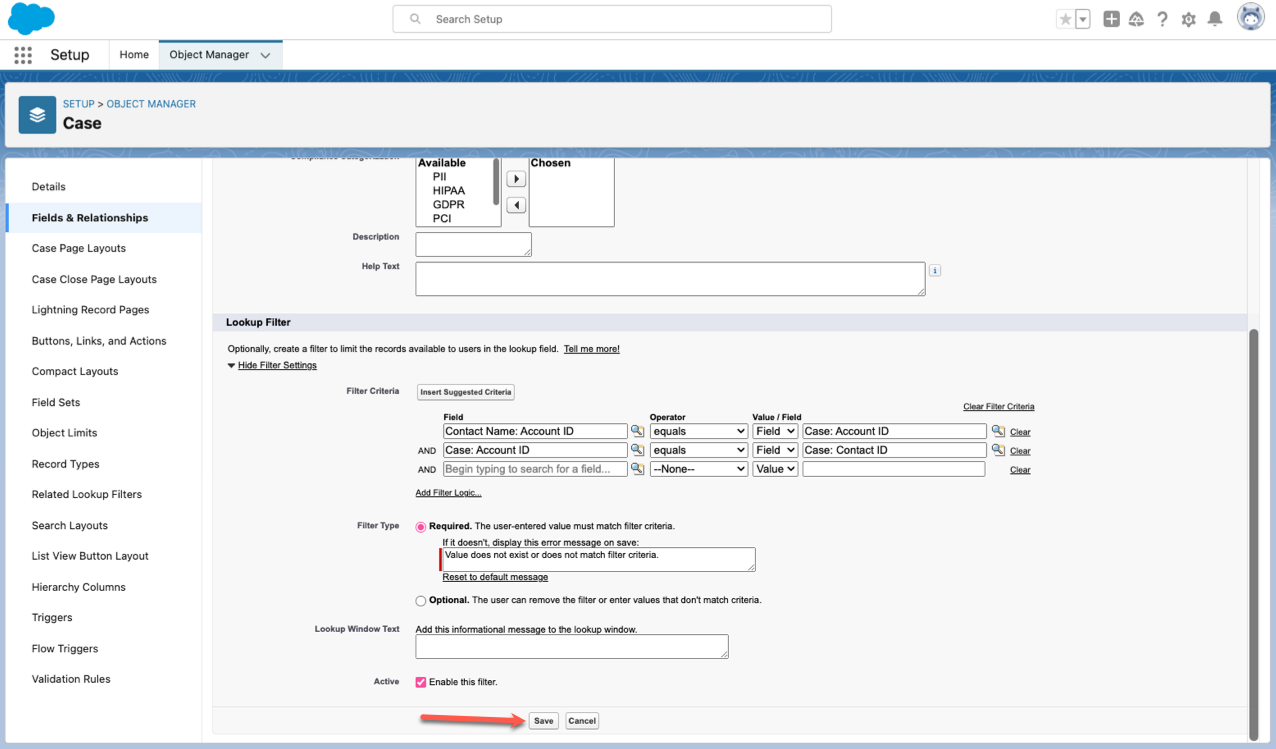Viewport: 1276px width, 749px height.
Task: Click the Save button
Action: click(543, 720)
